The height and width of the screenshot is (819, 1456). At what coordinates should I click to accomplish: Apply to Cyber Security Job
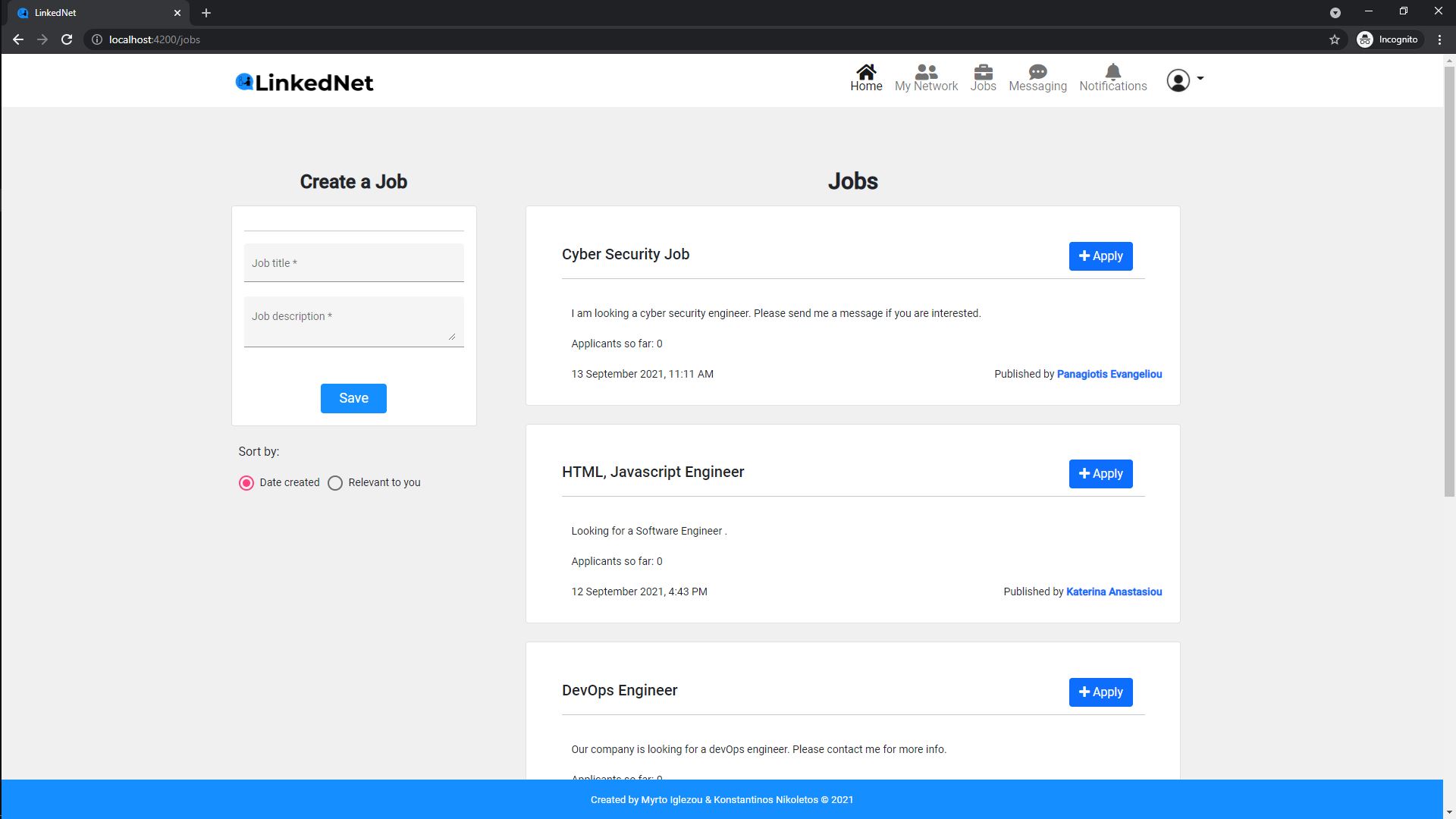1100,256
